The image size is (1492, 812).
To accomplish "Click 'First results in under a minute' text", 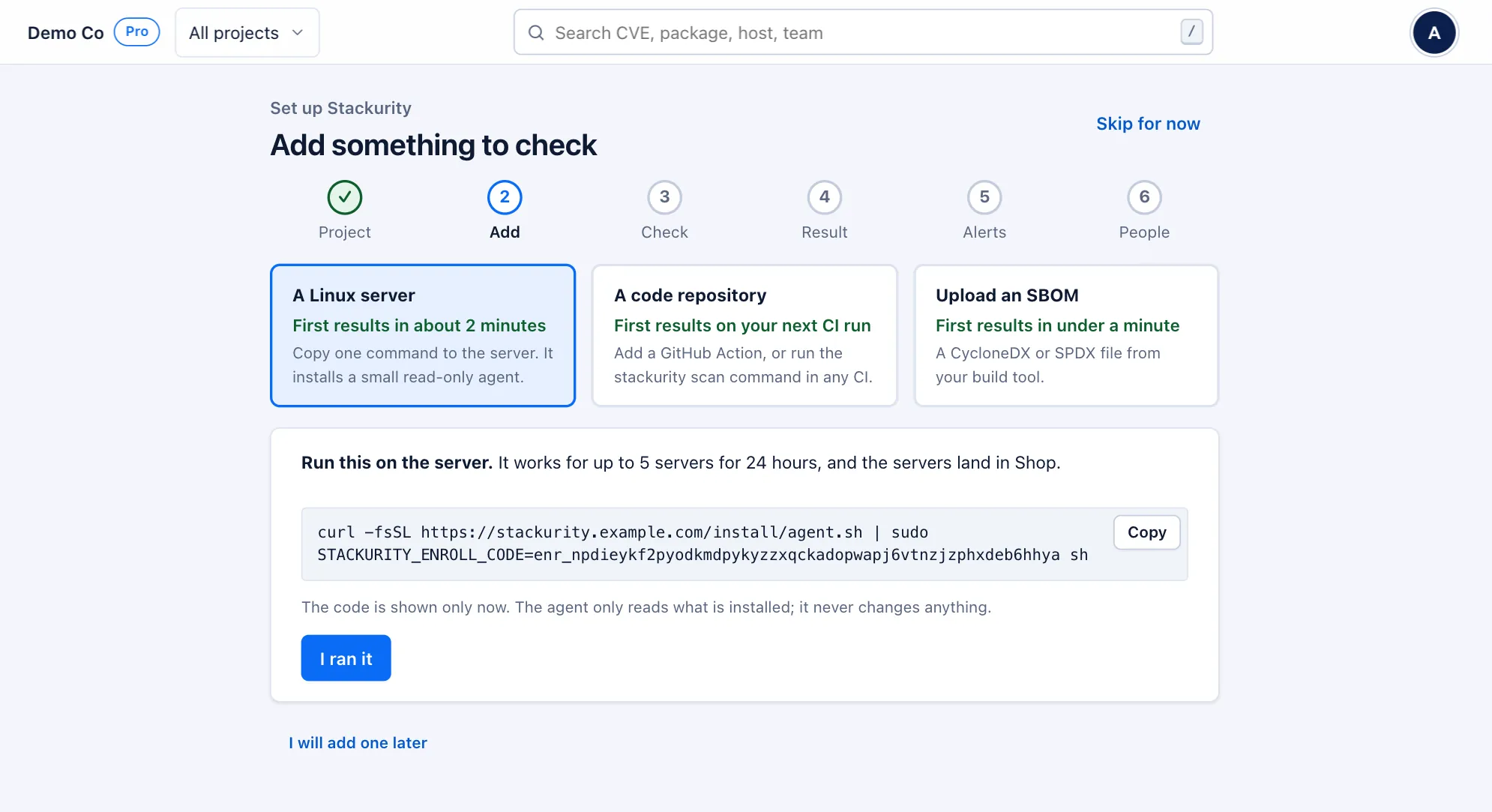I will click(x=1057, y=325).
